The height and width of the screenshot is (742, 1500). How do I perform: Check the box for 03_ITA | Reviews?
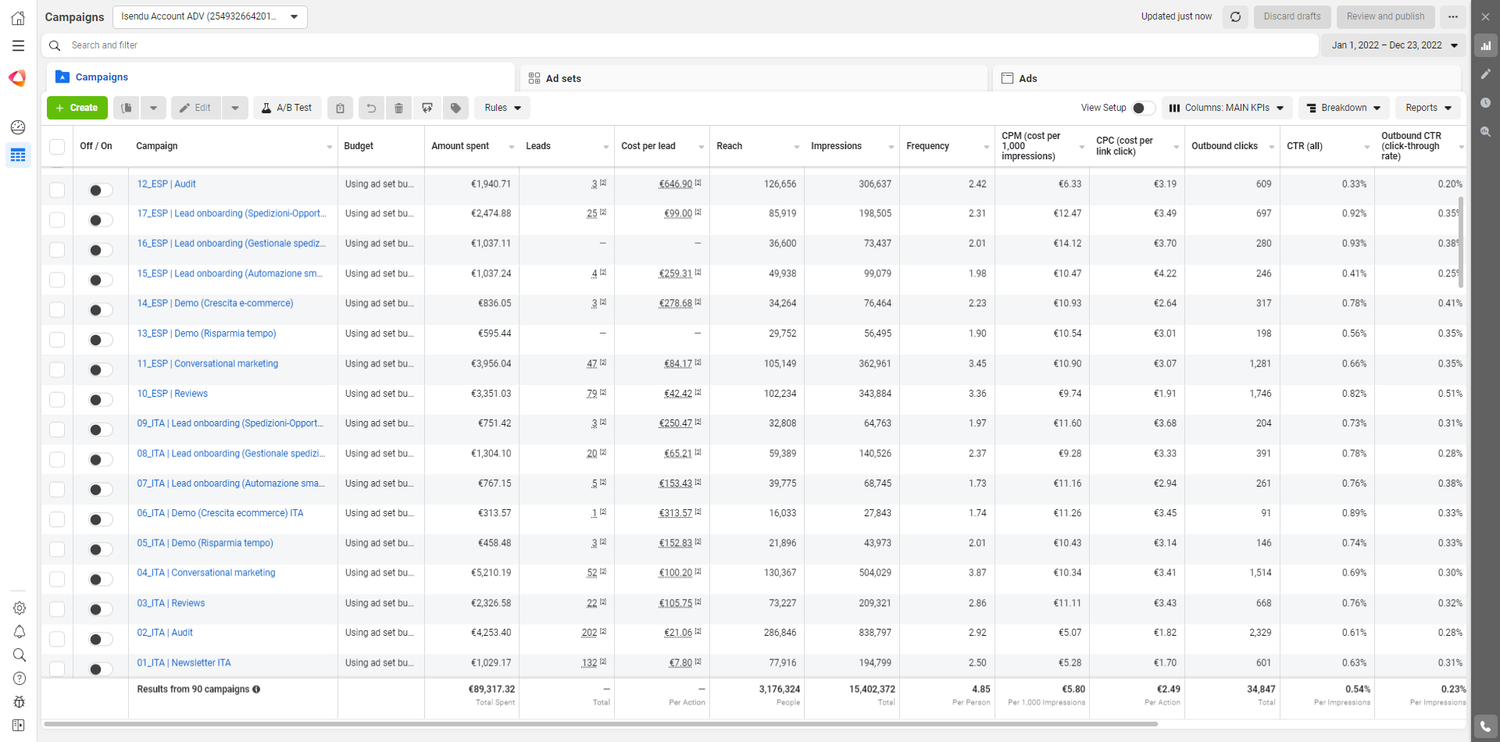pyautogui.click(x=57, y=609)
